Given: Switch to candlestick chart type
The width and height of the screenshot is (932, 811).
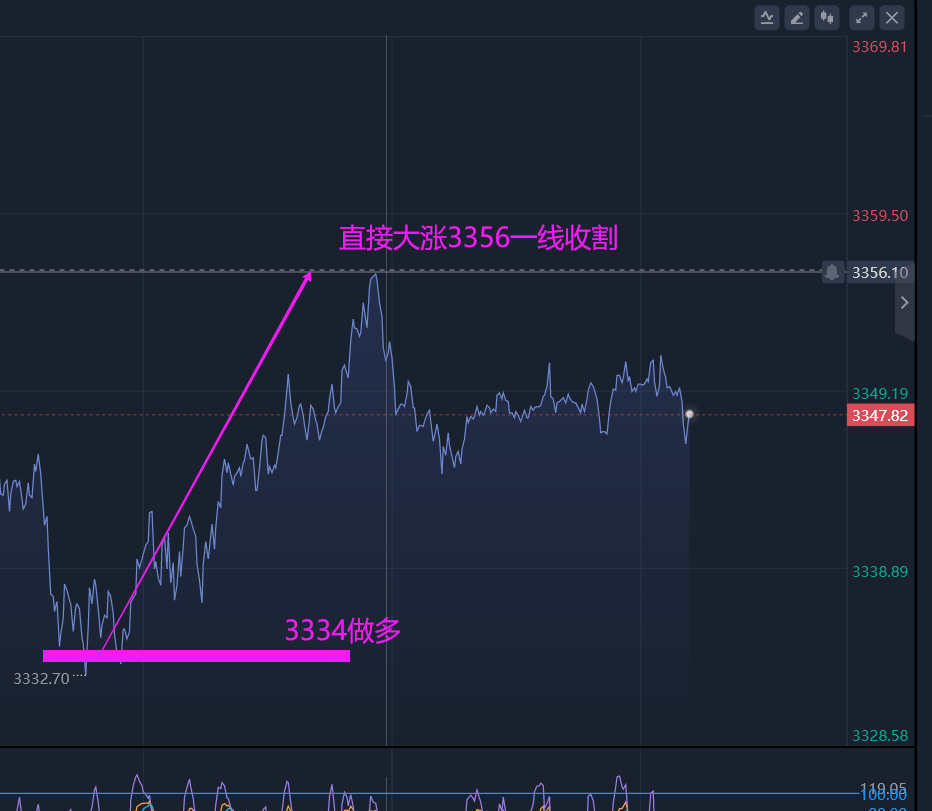Looking at the screenshot, I should [x=826, y=17].
